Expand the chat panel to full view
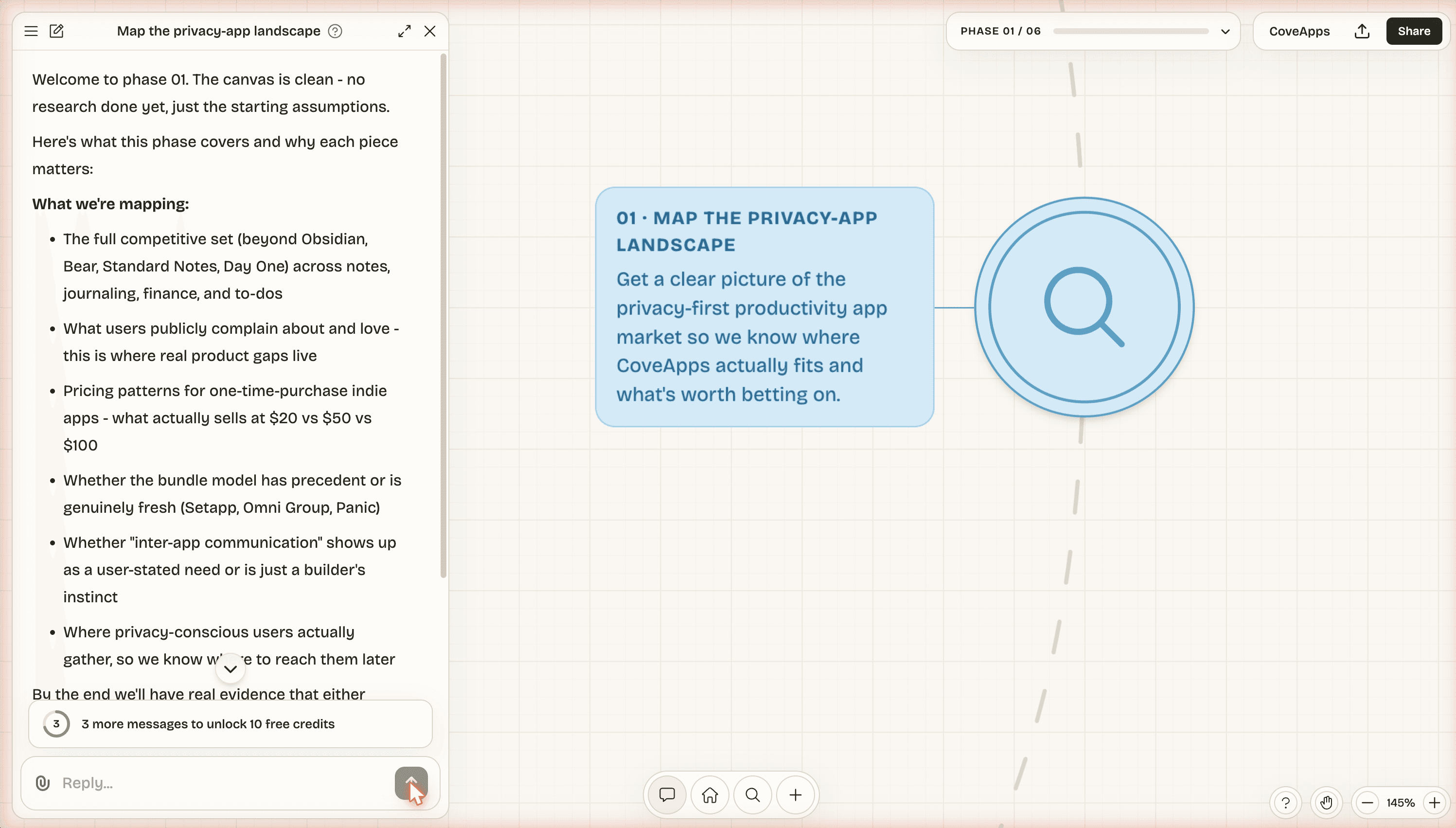The height and width of the screenshot is (828, 1456). tap(405, 31)
